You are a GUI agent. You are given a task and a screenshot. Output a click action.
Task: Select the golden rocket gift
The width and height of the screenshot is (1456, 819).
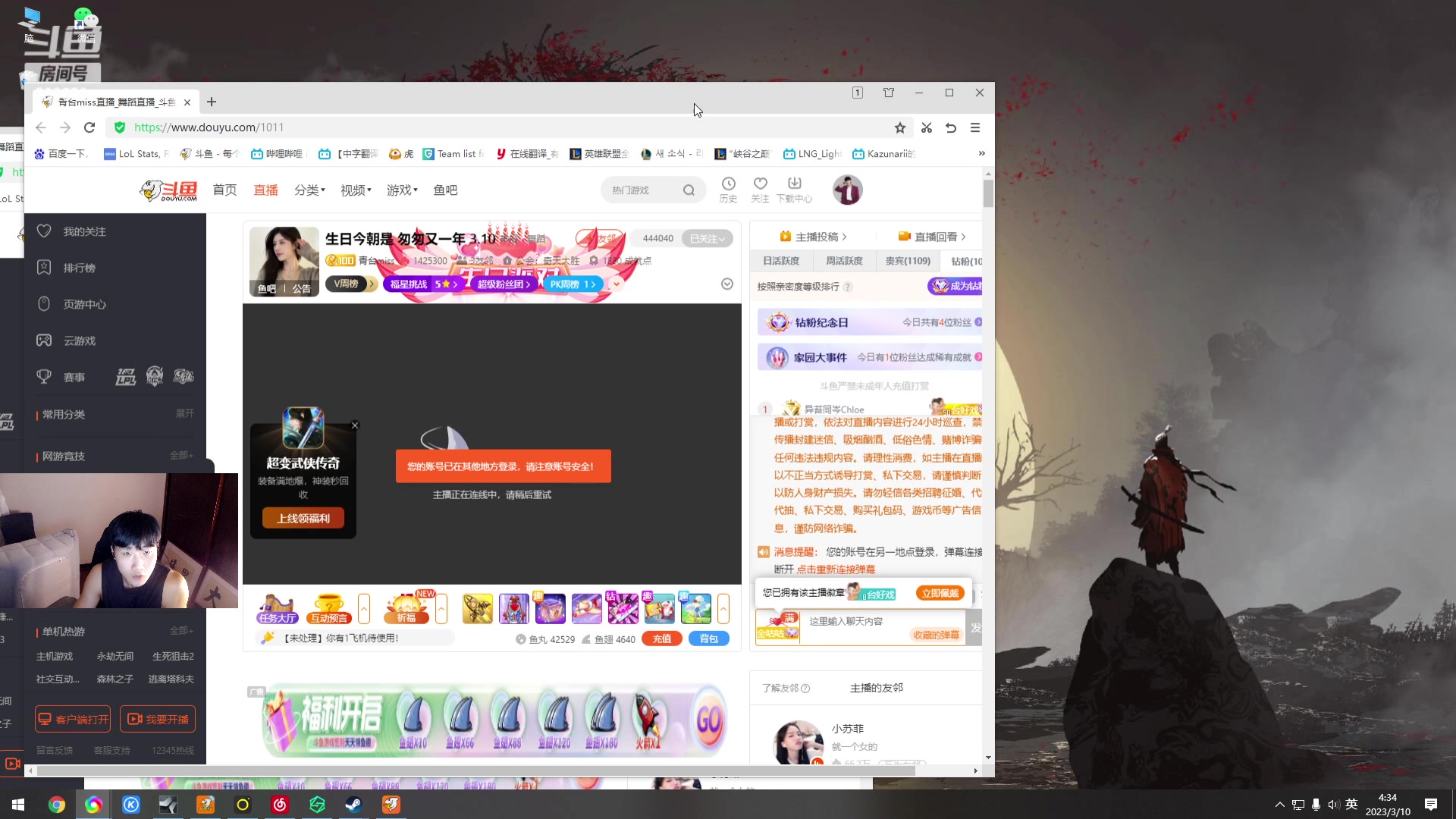(478, 608)
